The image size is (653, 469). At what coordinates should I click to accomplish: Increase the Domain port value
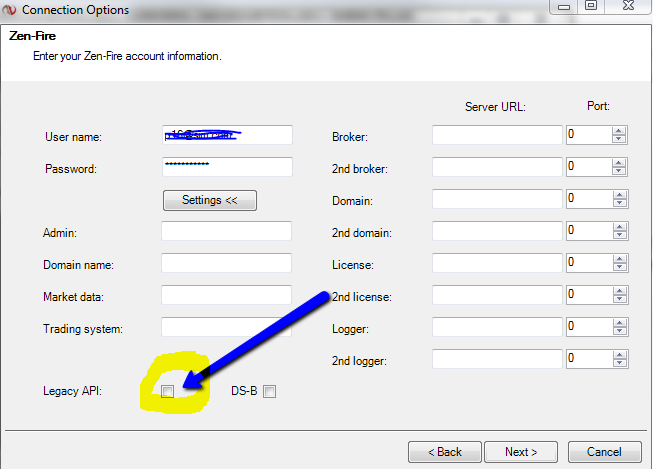click(x=620, y=195)
